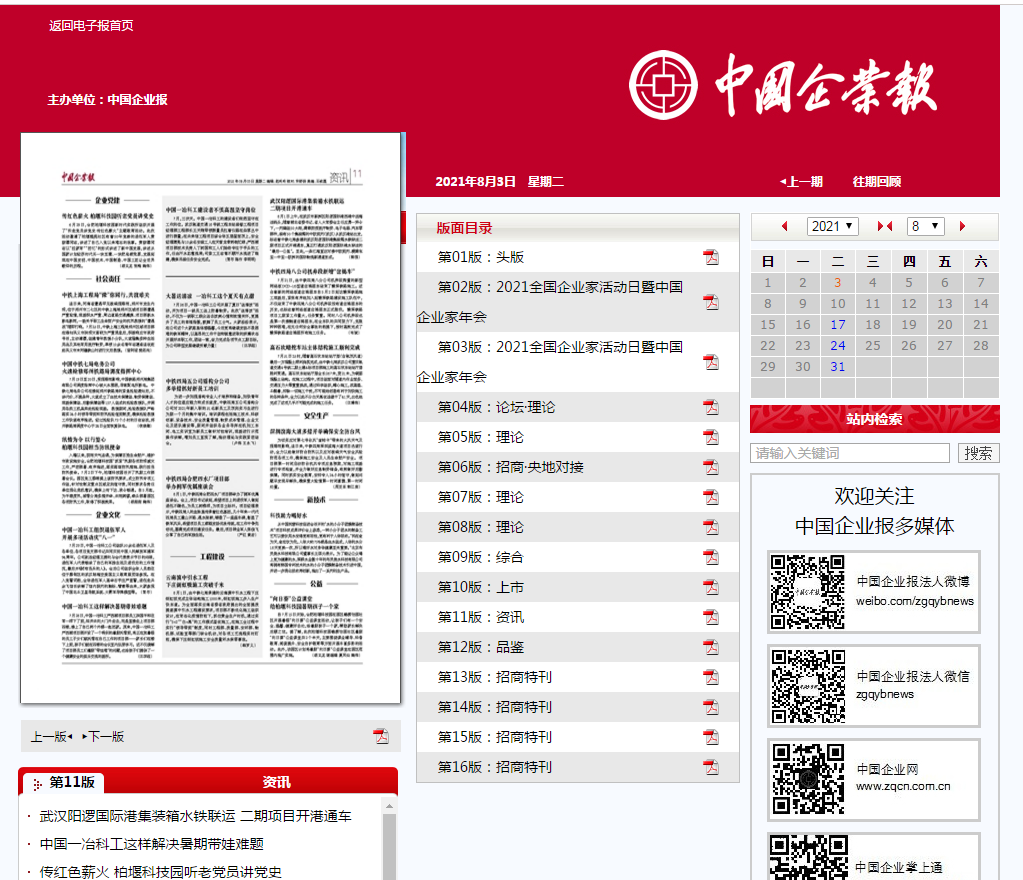
Task: Download PDF for 第02版 row
Action: [710, 302]
